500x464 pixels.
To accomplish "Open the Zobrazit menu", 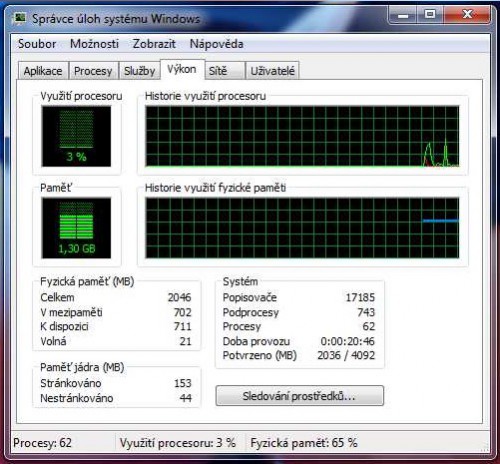I will click(x=154, y=44).
